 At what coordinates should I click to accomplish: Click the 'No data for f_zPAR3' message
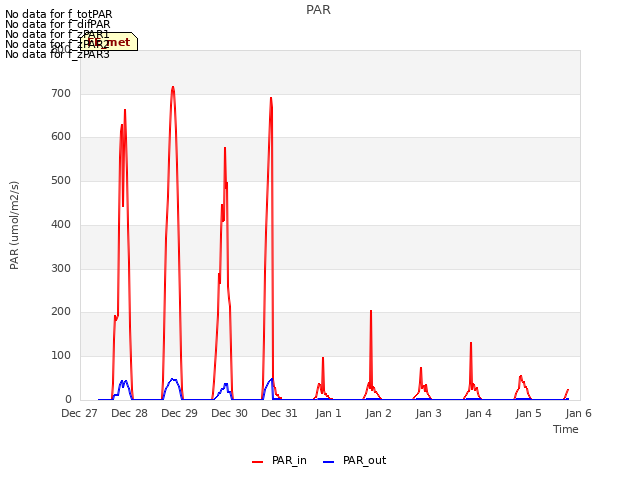(57, 54)
